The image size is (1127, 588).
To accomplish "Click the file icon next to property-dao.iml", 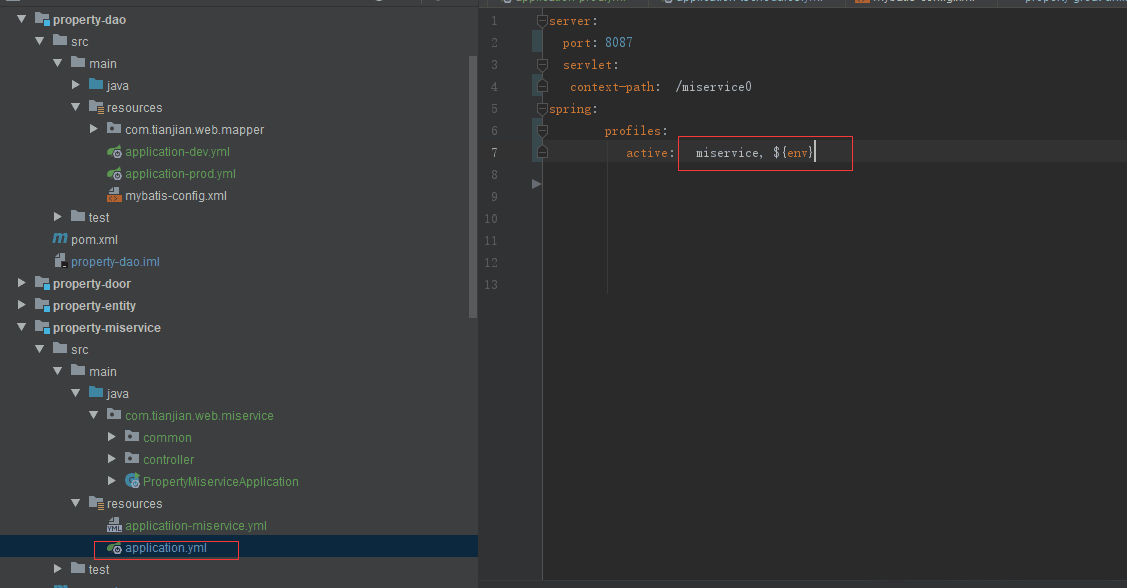I will pos(60,262).
